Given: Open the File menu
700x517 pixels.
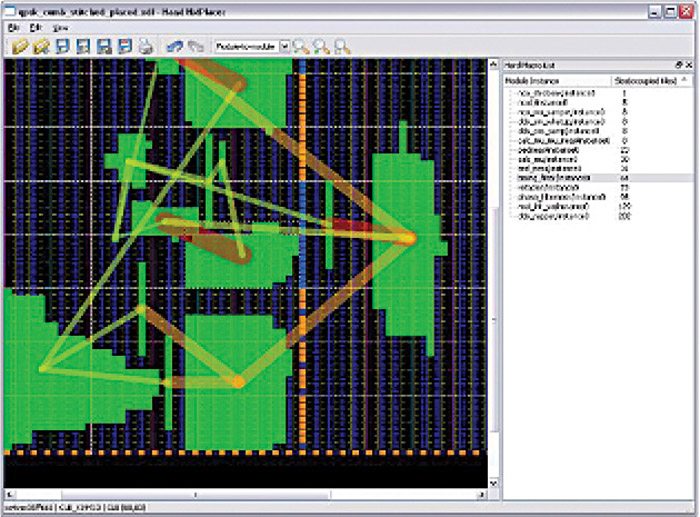Looking at the screenshot, I should pyautogui.click(x=14, y=29).
